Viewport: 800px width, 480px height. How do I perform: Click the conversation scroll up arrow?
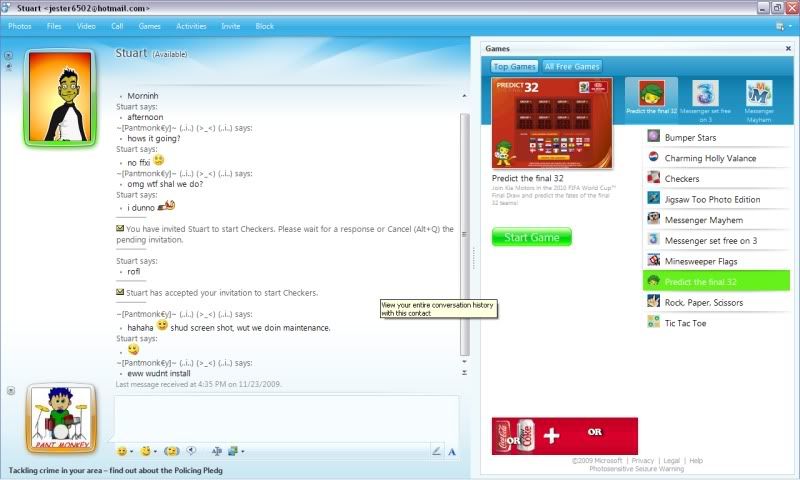point(464,96)
